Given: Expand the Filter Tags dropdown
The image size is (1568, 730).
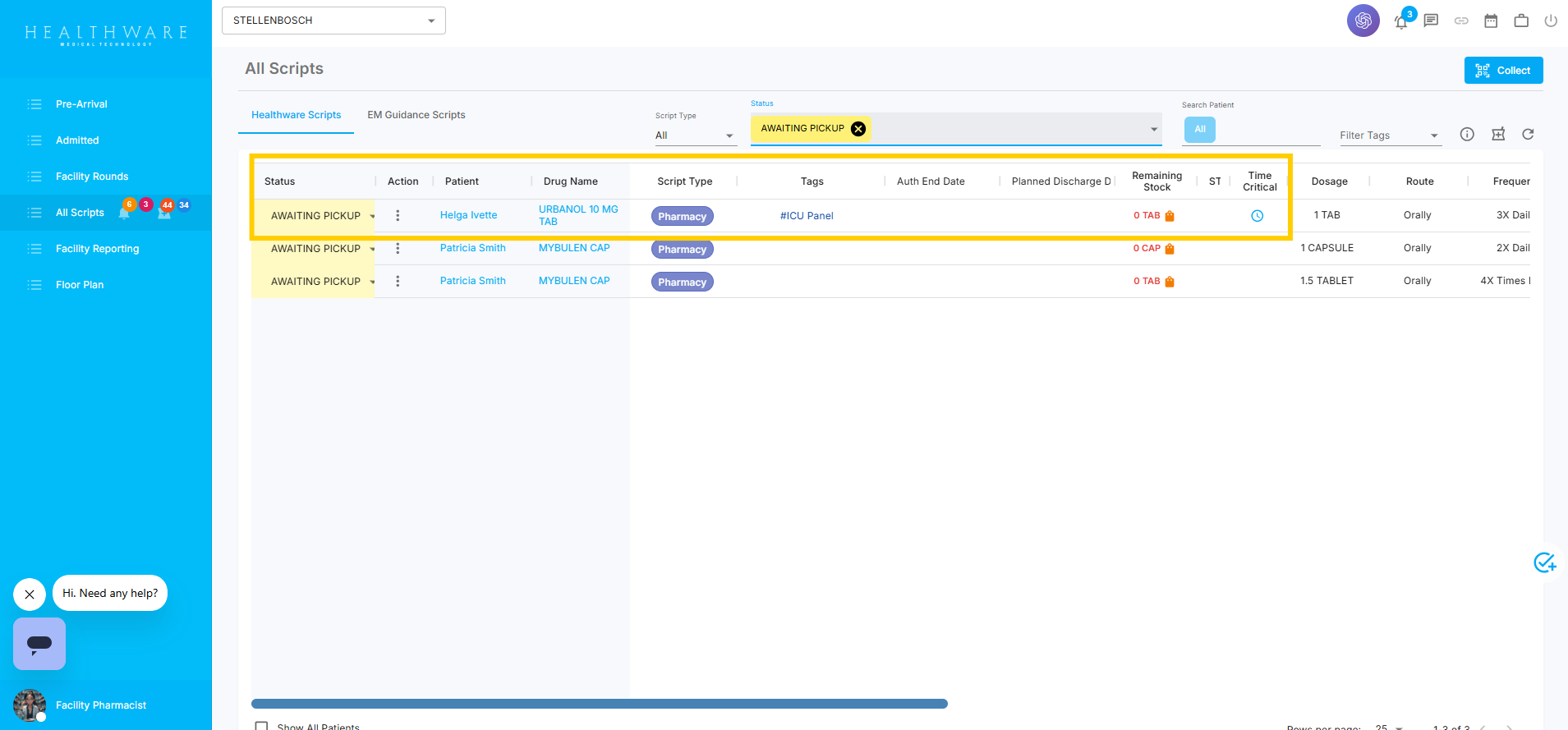Looking at the screenshot, I should pos(1390,135).
